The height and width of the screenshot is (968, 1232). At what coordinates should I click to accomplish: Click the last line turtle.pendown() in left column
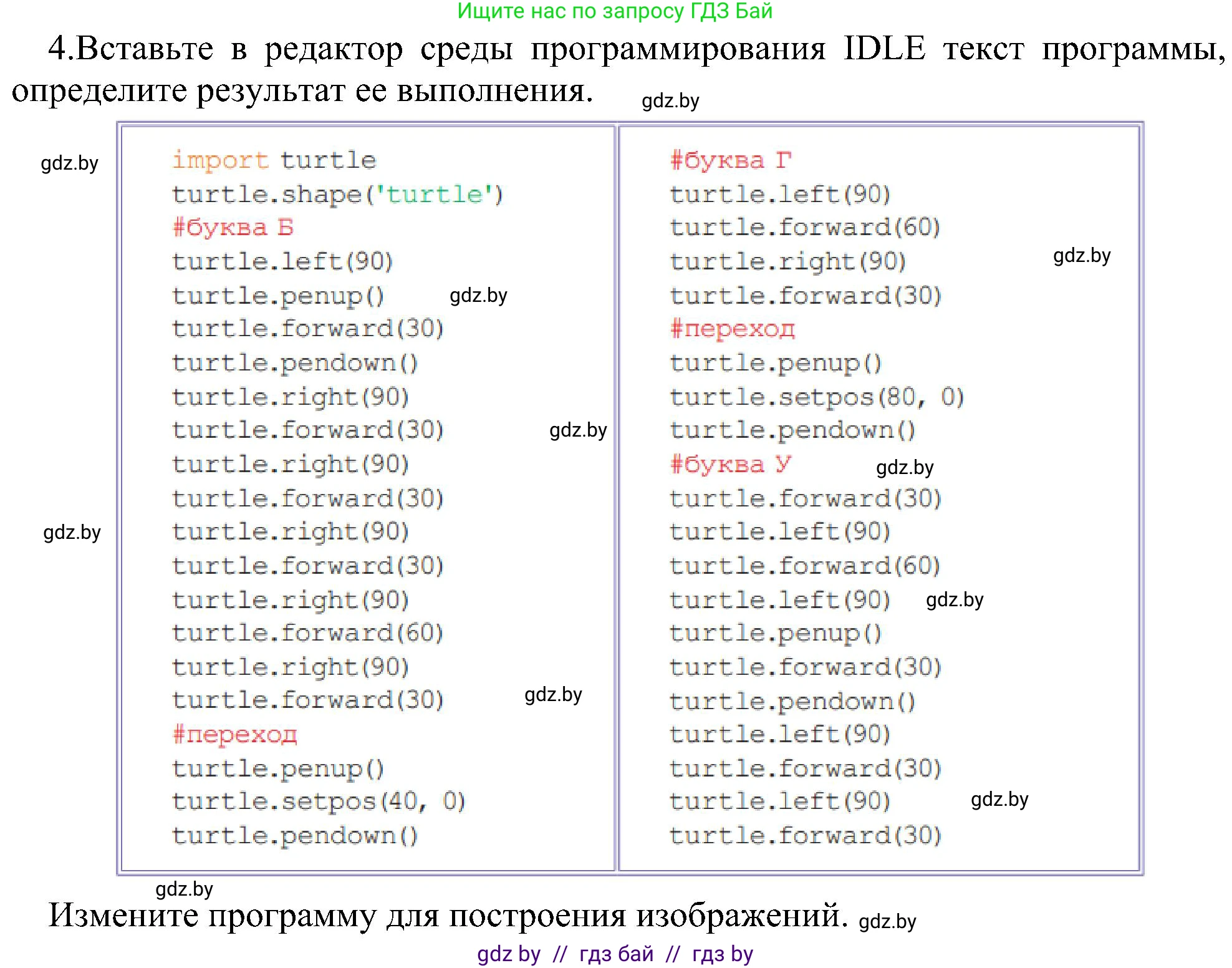(295, 836)
